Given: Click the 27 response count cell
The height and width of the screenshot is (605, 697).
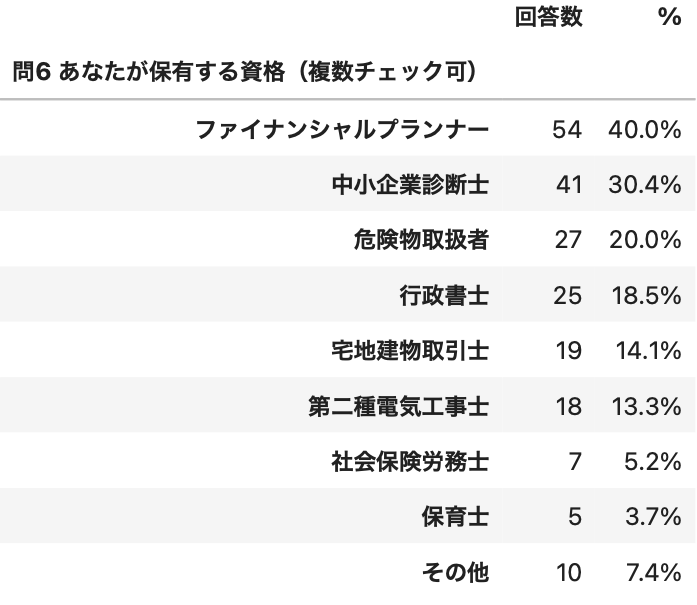Looking at the screenshot, I should coord(568,240).
